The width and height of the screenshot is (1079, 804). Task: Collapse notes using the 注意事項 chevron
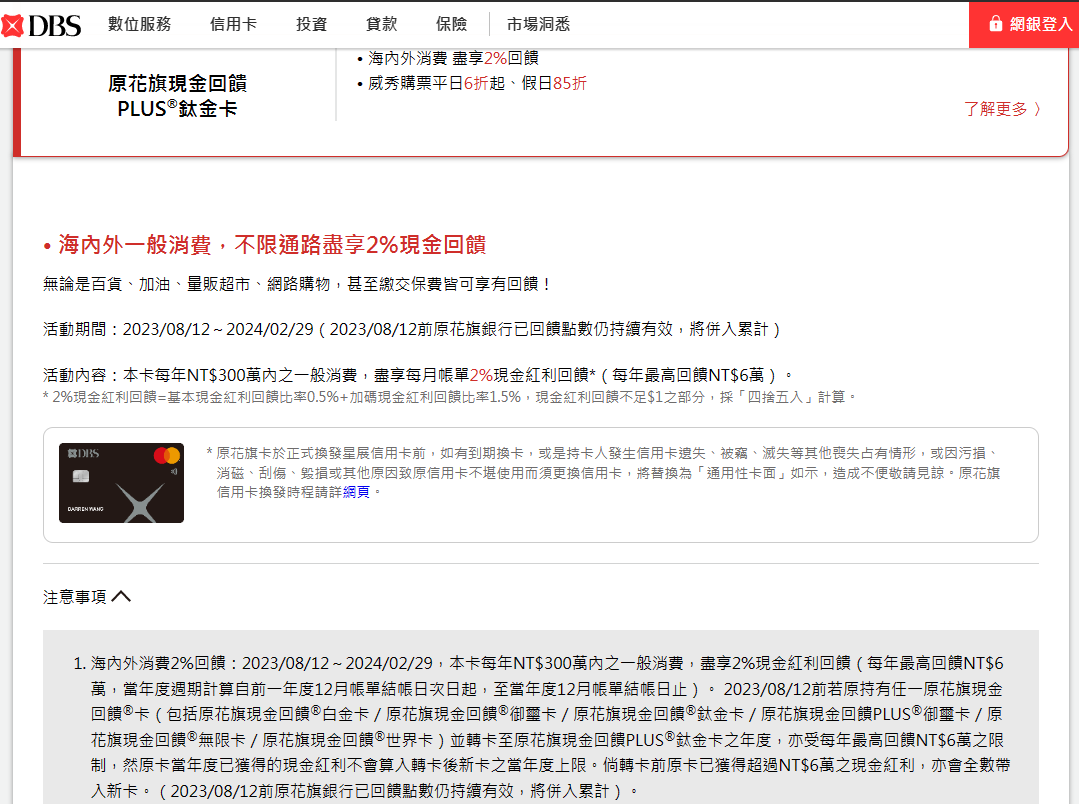pyautogui.click(x=121, y=596)
